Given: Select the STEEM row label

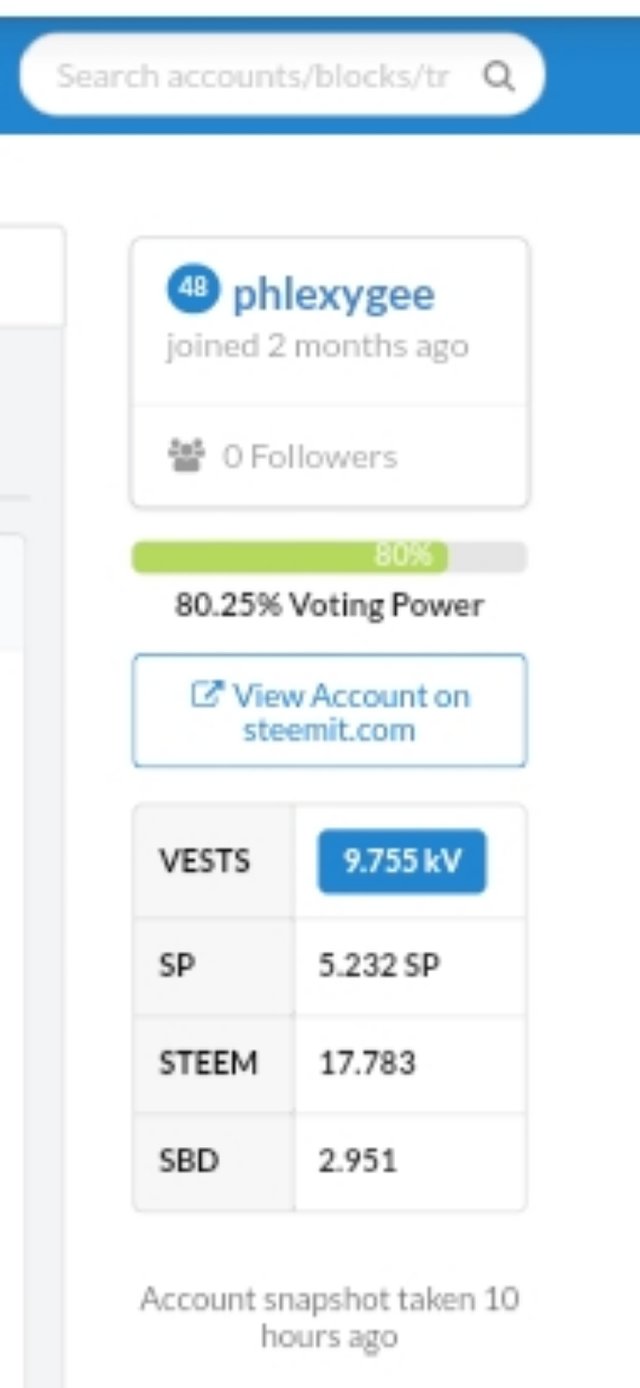Looking at the screenshot, I should click(x=208, y=1062).
